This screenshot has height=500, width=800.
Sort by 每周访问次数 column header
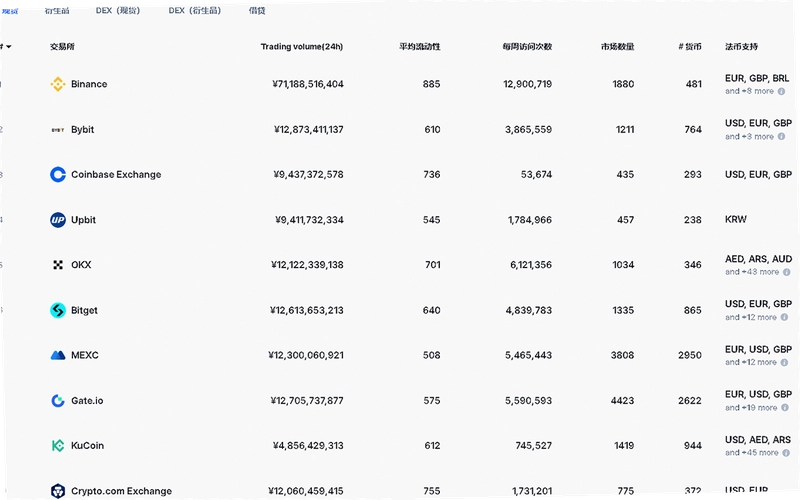(527, 46)
